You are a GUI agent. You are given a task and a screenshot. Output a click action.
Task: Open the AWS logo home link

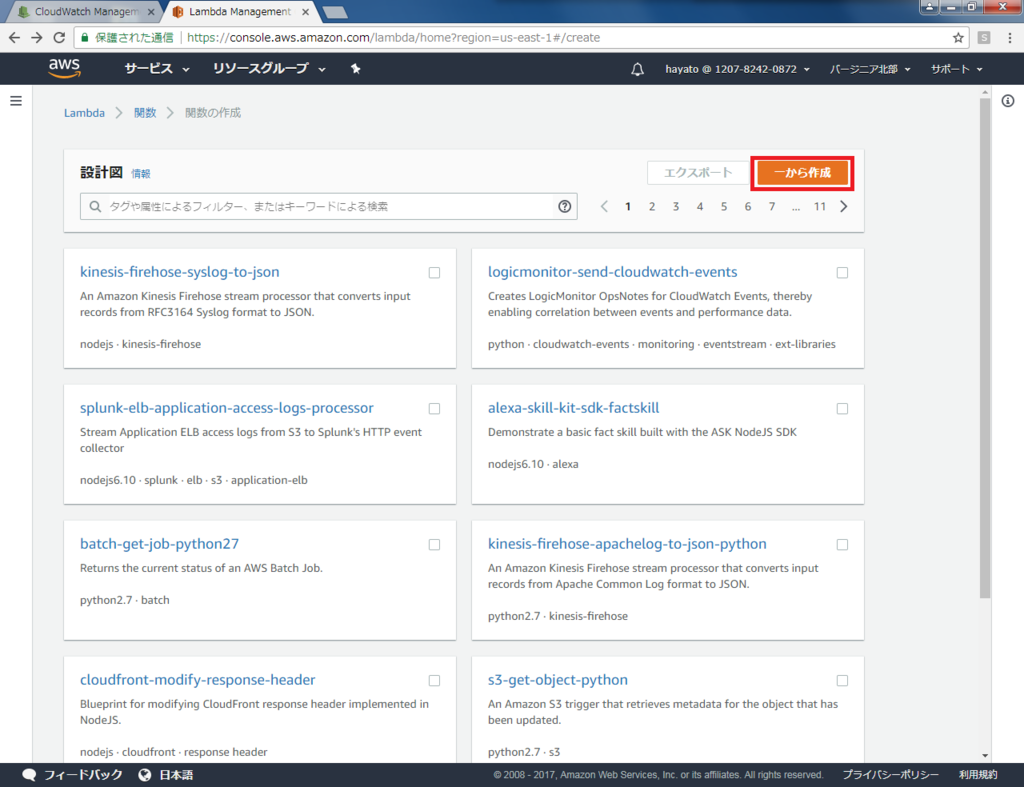pyautogui.click(x=64, y=68)
